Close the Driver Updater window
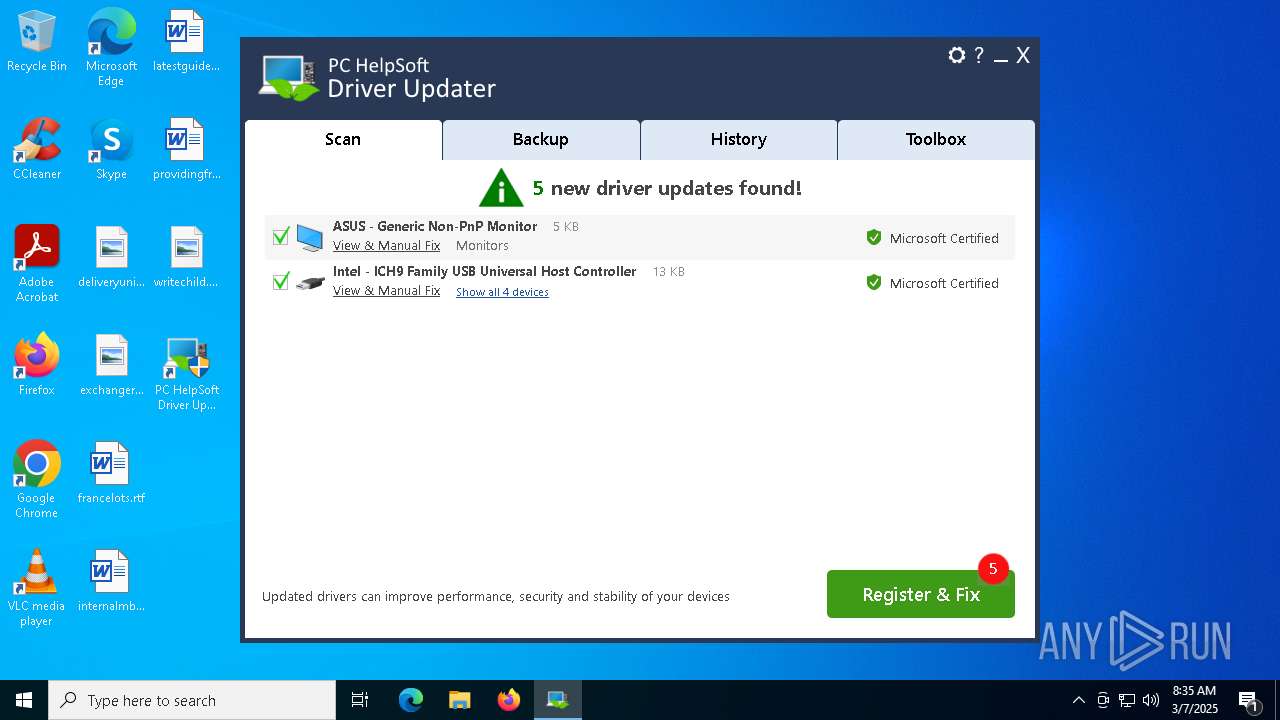The width and height of the screenshot is (1280, 720). (x=1023, y=56)
